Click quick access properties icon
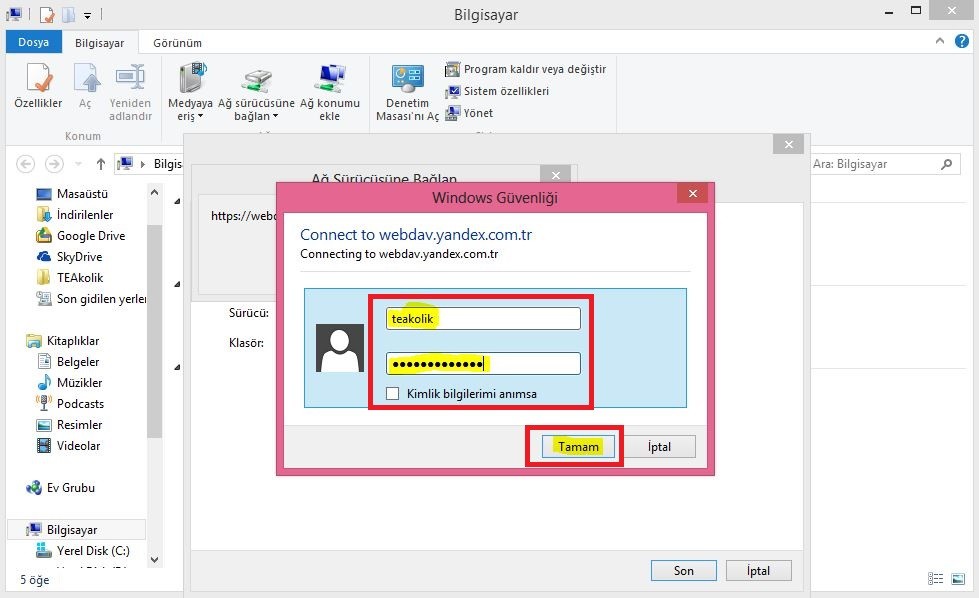This screenshot has width=979, height=598. (x=47, y=14)
